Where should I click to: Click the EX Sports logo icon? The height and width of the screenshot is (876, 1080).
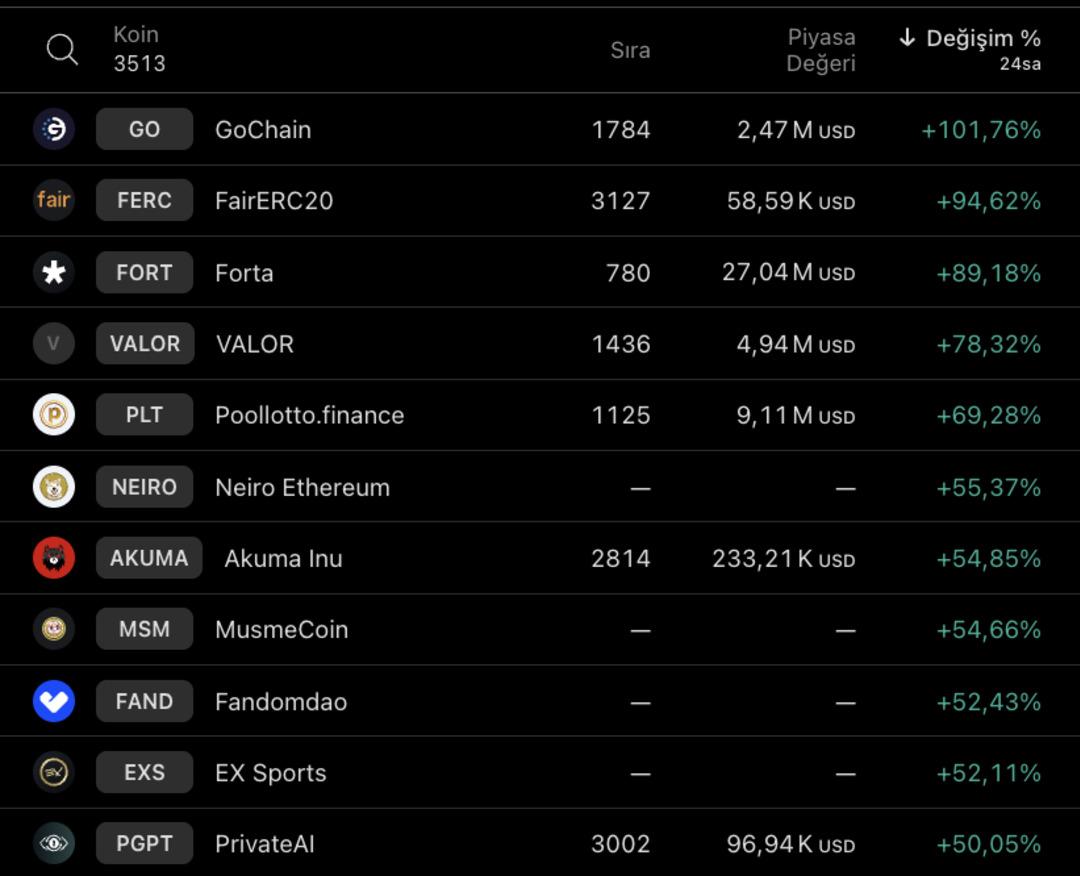pos(54,772)
